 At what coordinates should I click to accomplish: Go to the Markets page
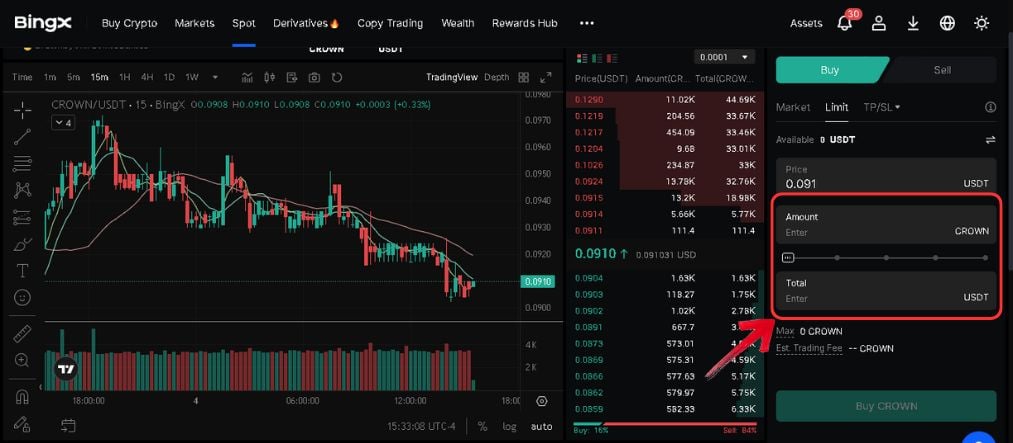point(194,23)
